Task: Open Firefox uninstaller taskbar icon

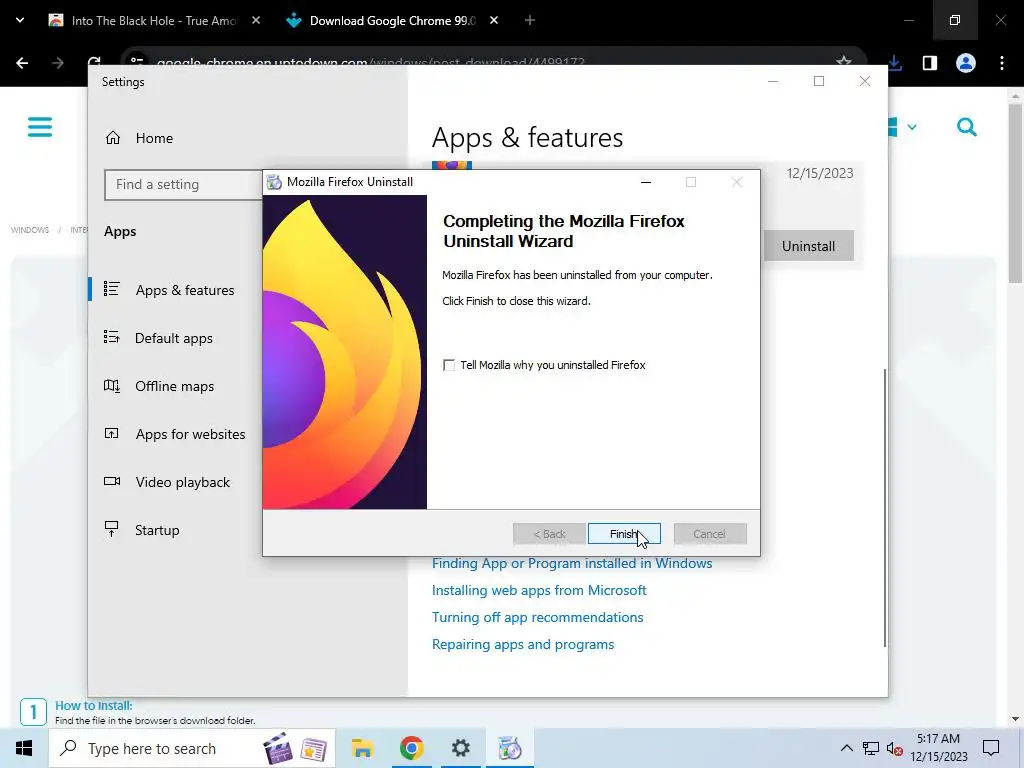Action: (x=509, y=748)
